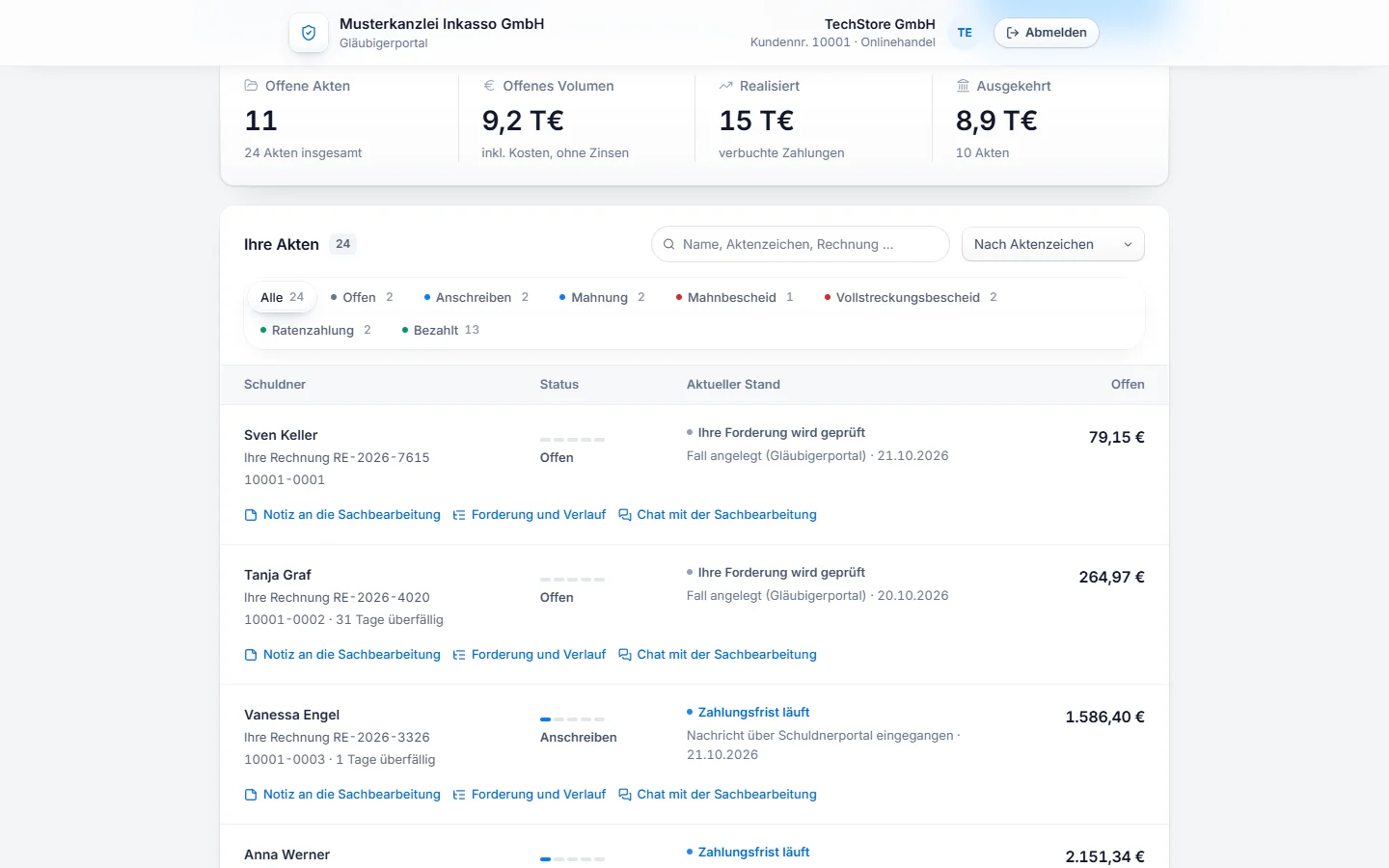Log out with the Abmelden button
Screen dimensions: 1389x868
pos(1047,33)
